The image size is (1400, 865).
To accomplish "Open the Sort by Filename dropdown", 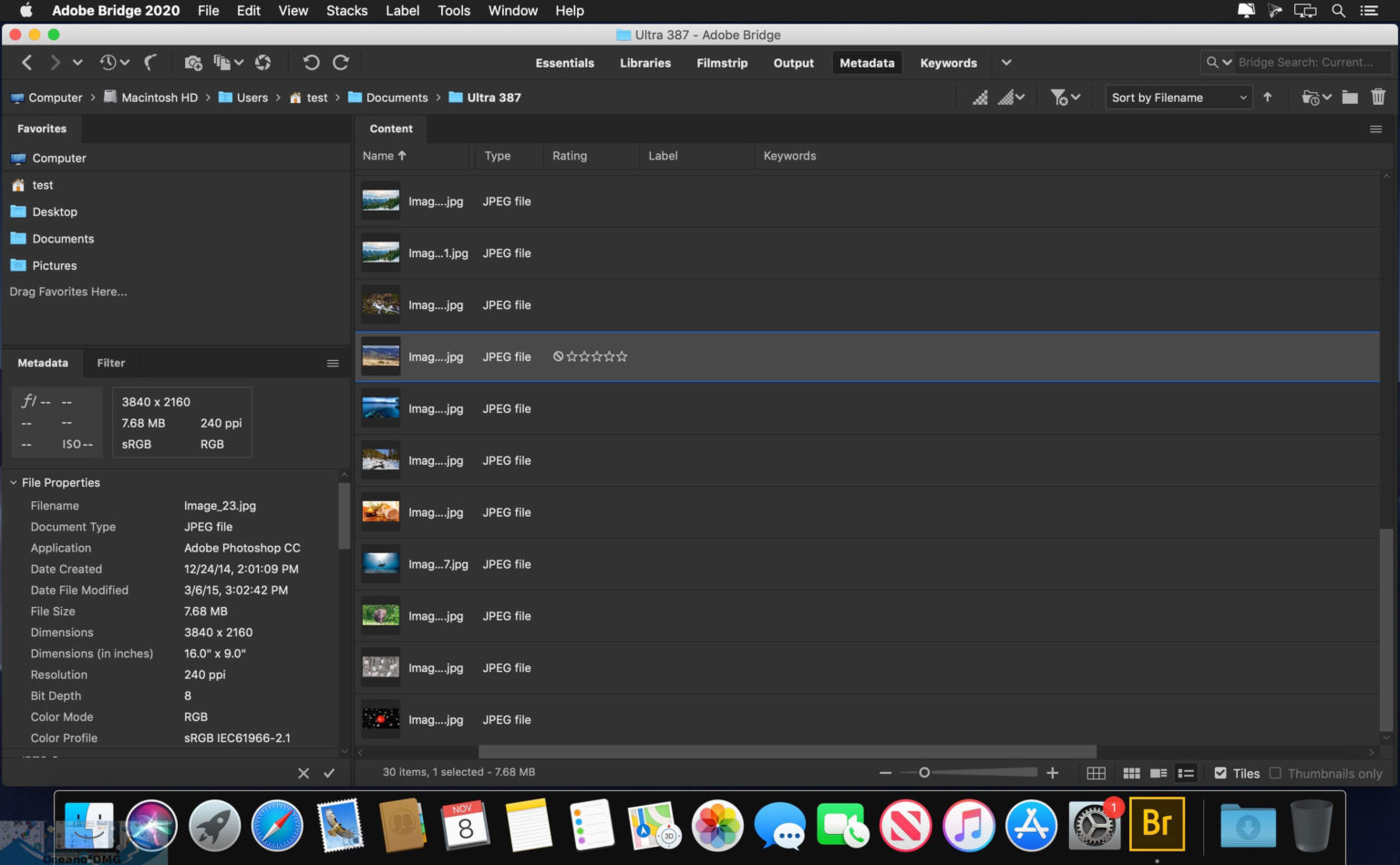I will click(1178, 98).
